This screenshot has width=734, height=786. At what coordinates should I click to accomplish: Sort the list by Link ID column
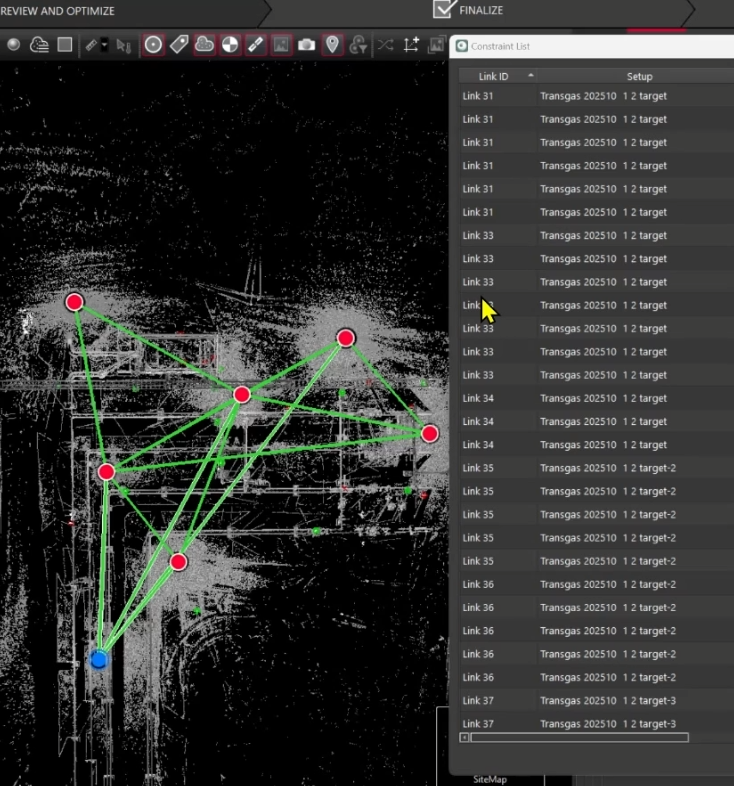click(x=497, y=76)
